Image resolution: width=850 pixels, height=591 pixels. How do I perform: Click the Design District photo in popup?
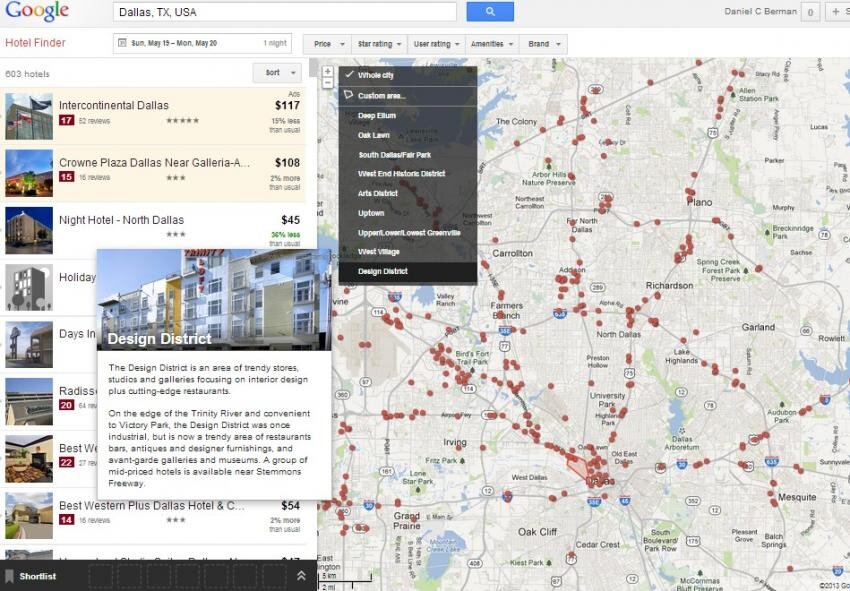(214, 300)
